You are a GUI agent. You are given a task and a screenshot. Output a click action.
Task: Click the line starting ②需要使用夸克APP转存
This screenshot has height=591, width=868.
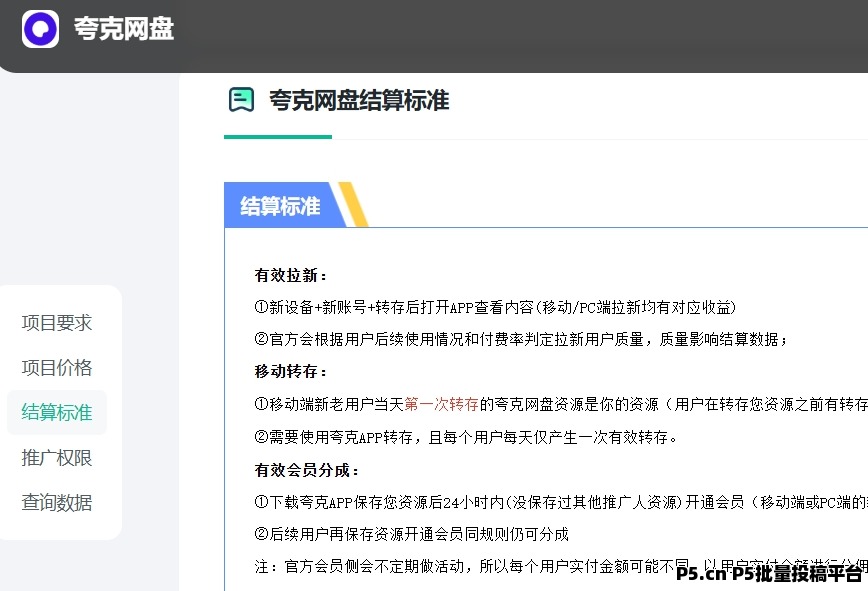click(x=466, y=437)
